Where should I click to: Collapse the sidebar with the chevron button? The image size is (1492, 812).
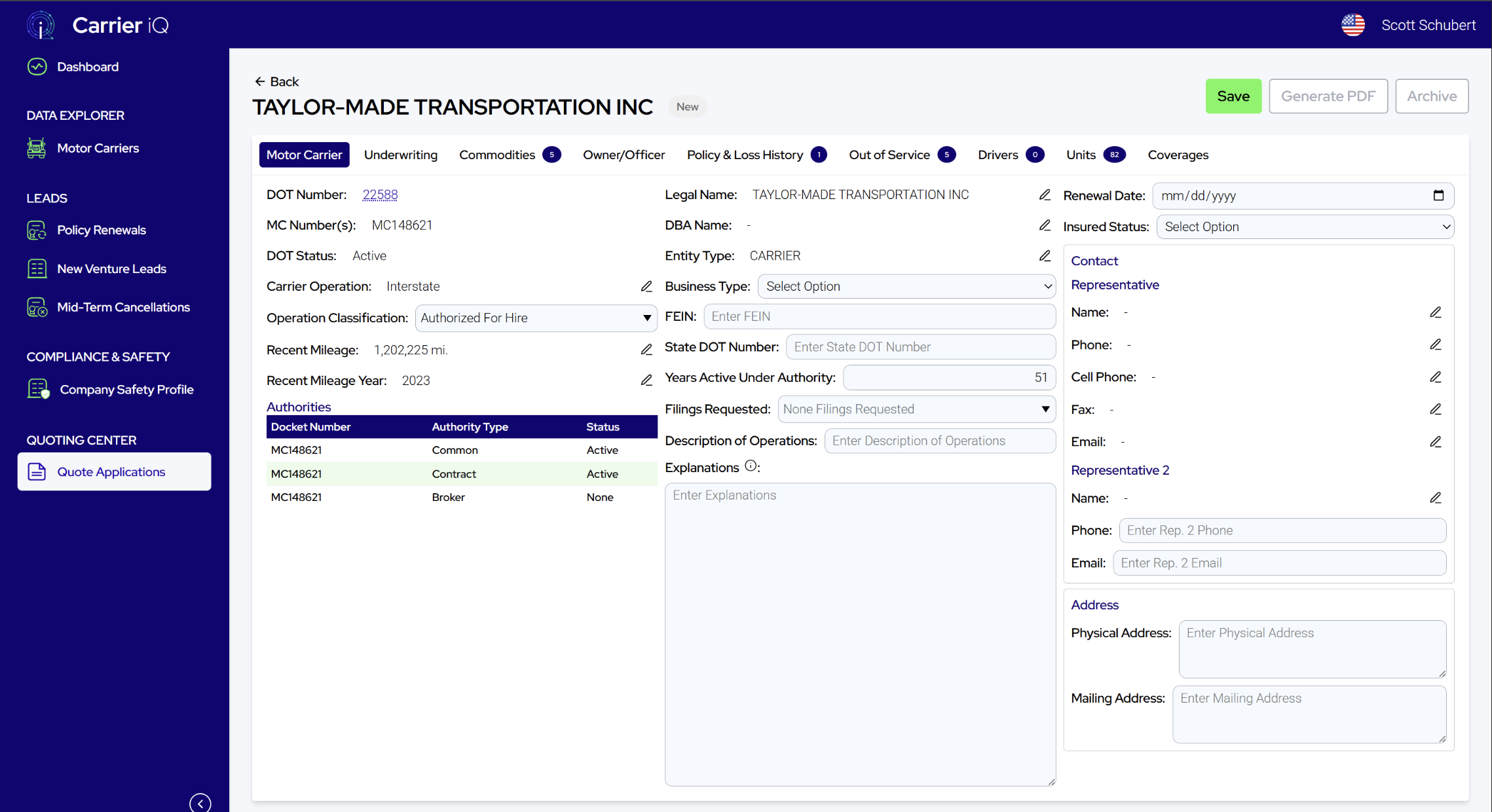pyautogui.click(x=200, y=803)
